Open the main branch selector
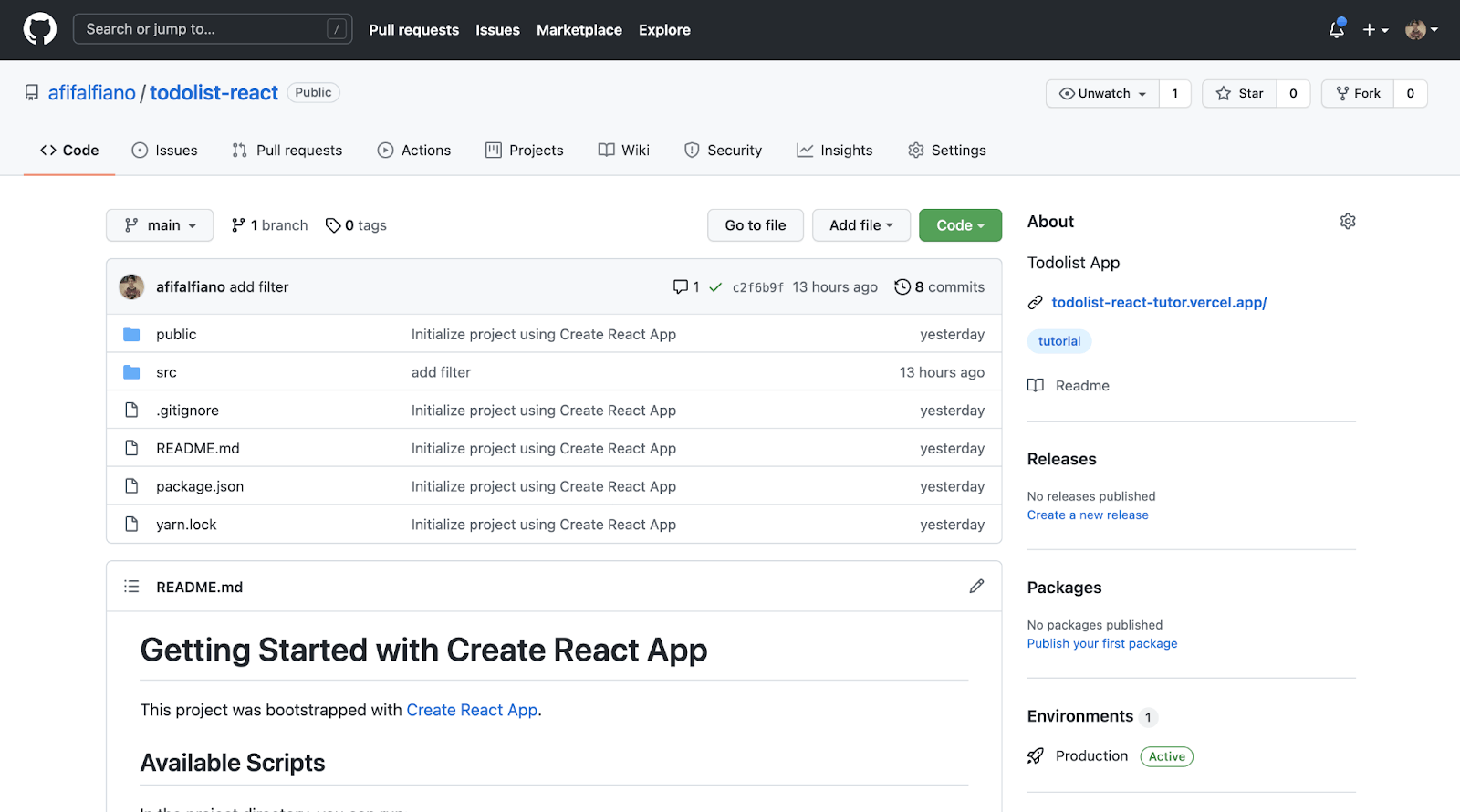Viewport: 1460px width, 812px height. click(x=160, y=225)
